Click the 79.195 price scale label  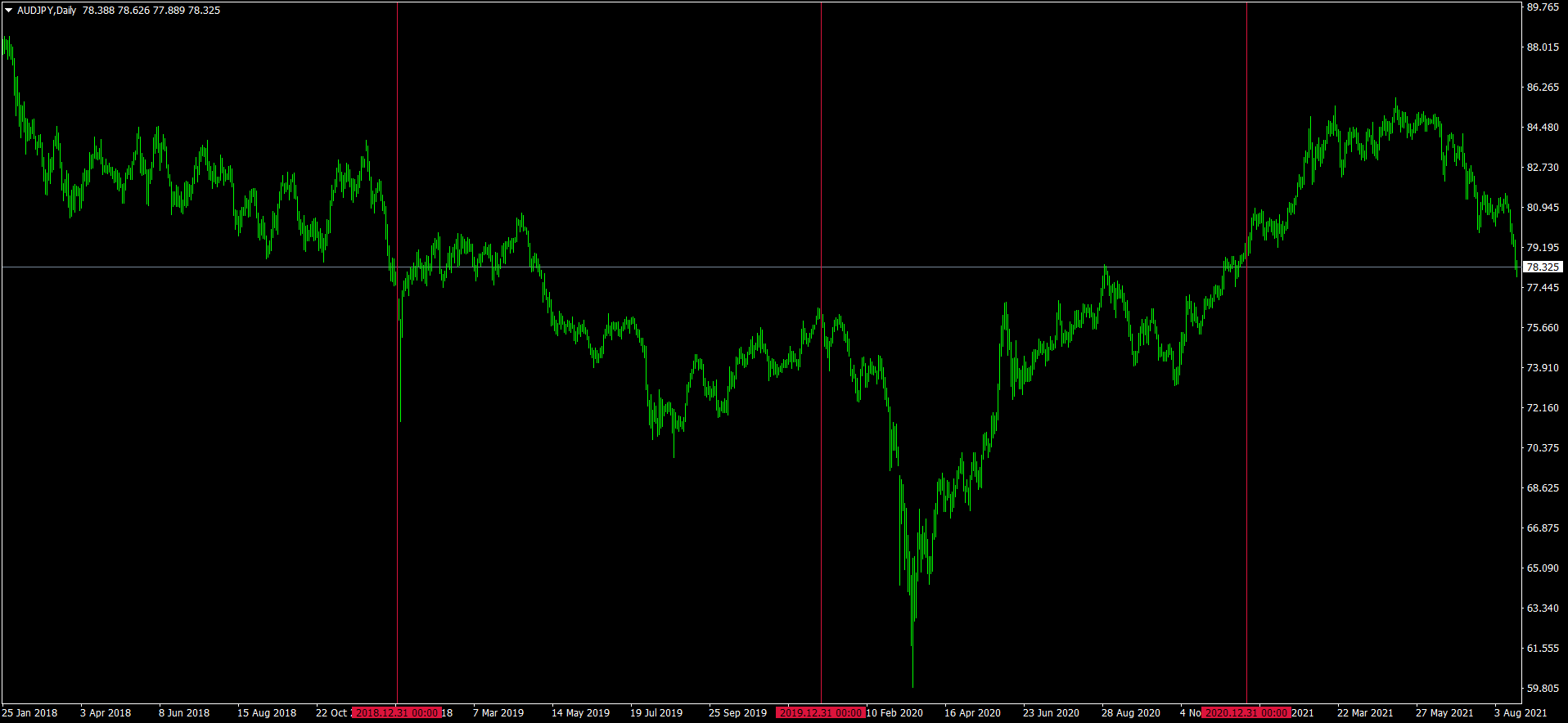[1543, 248]
